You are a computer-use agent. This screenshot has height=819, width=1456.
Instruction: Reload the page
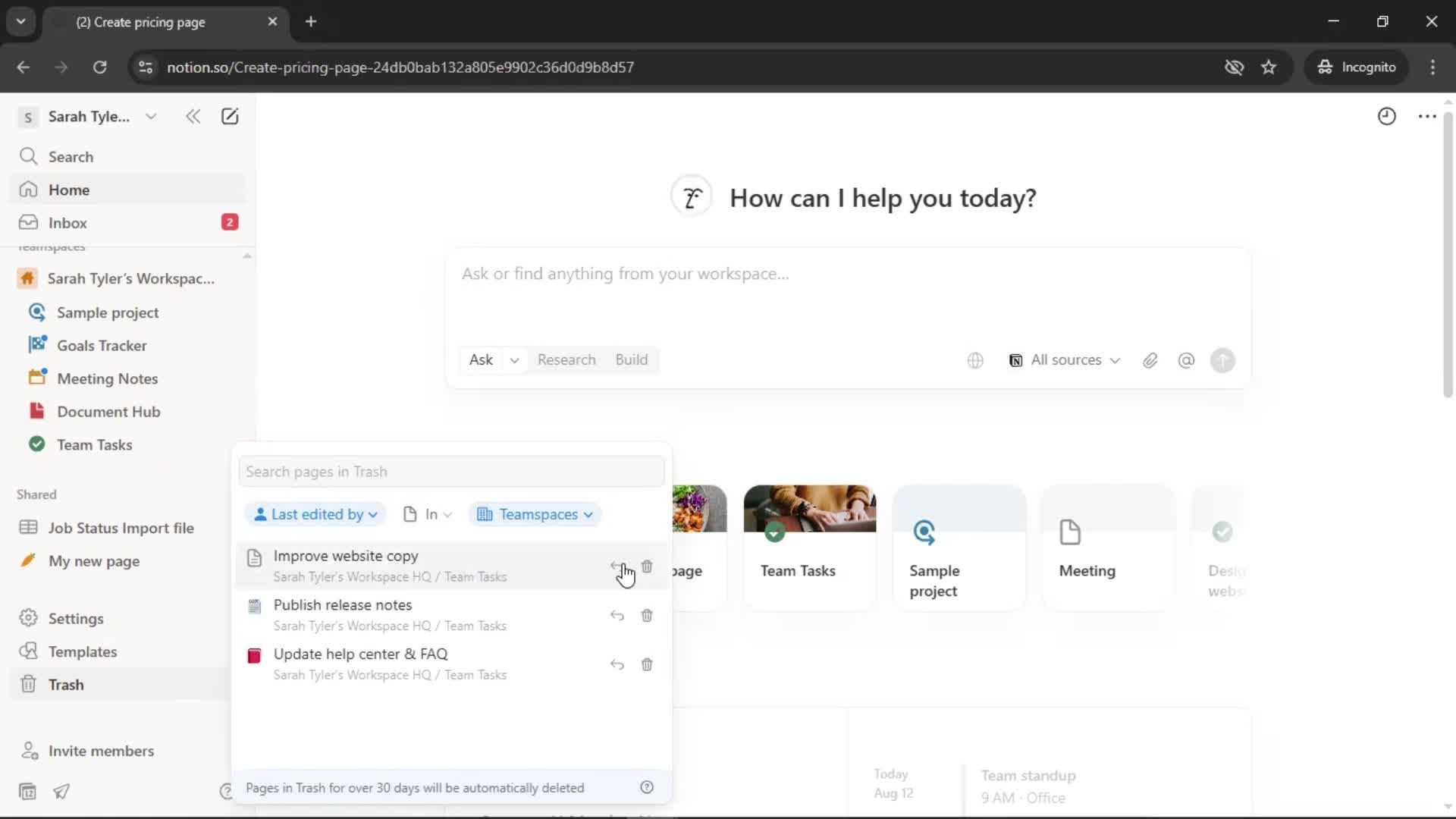[x=99, y=67]
